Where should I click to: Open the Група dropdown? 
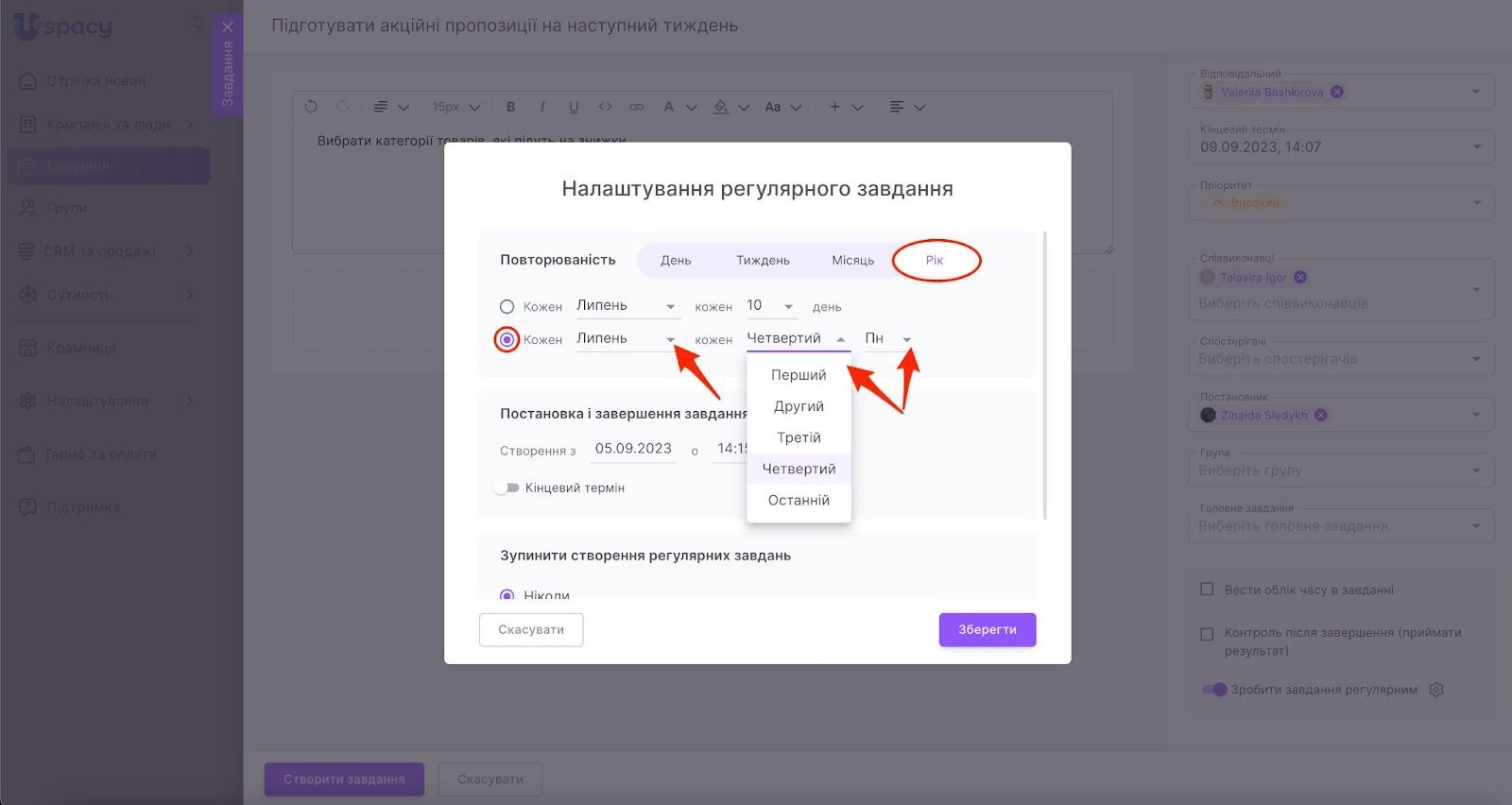[x=1476, y=471]
